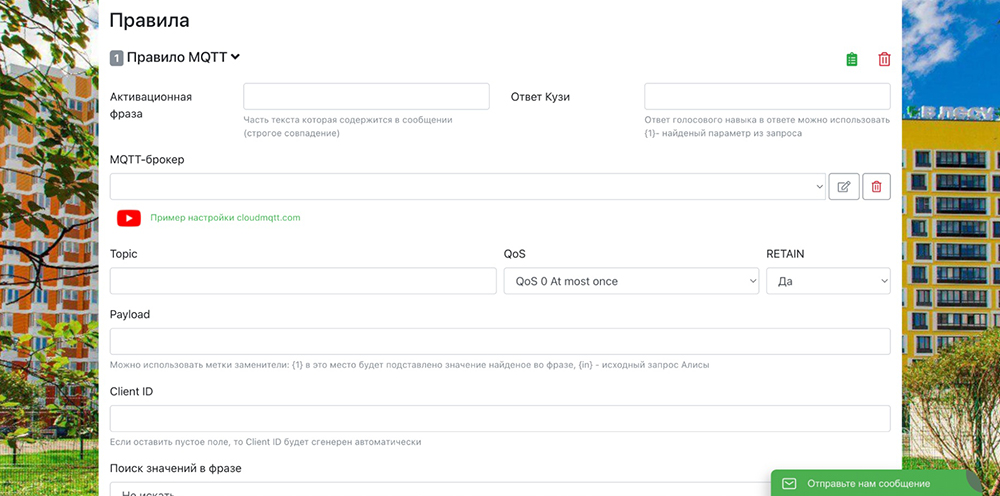Delete the MQTT rule with red trash icon
1000x496 pixels.
pos(884,59)
